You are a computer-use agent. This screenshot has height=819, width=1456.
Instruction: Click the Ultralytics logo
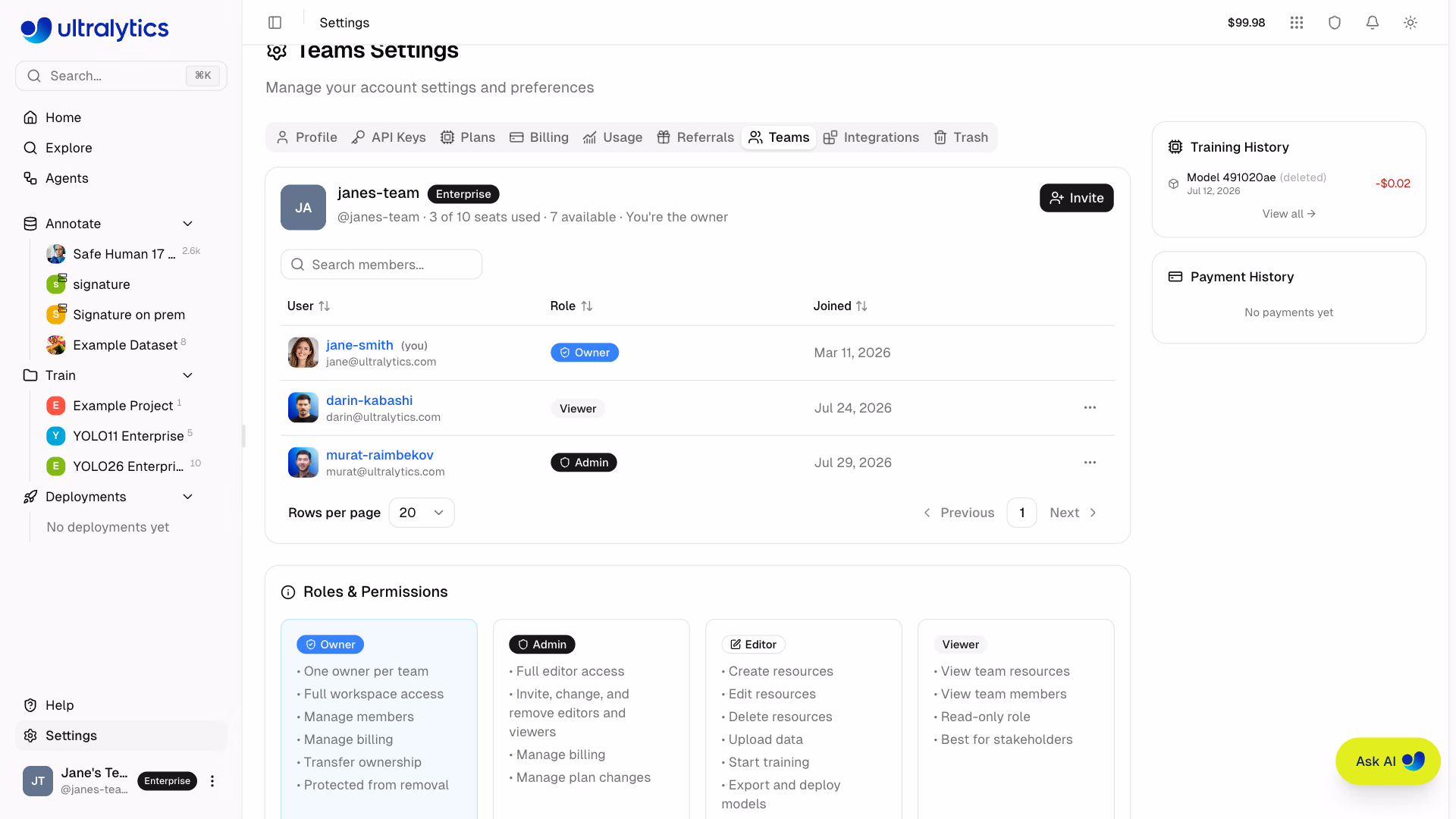[95, 29]
